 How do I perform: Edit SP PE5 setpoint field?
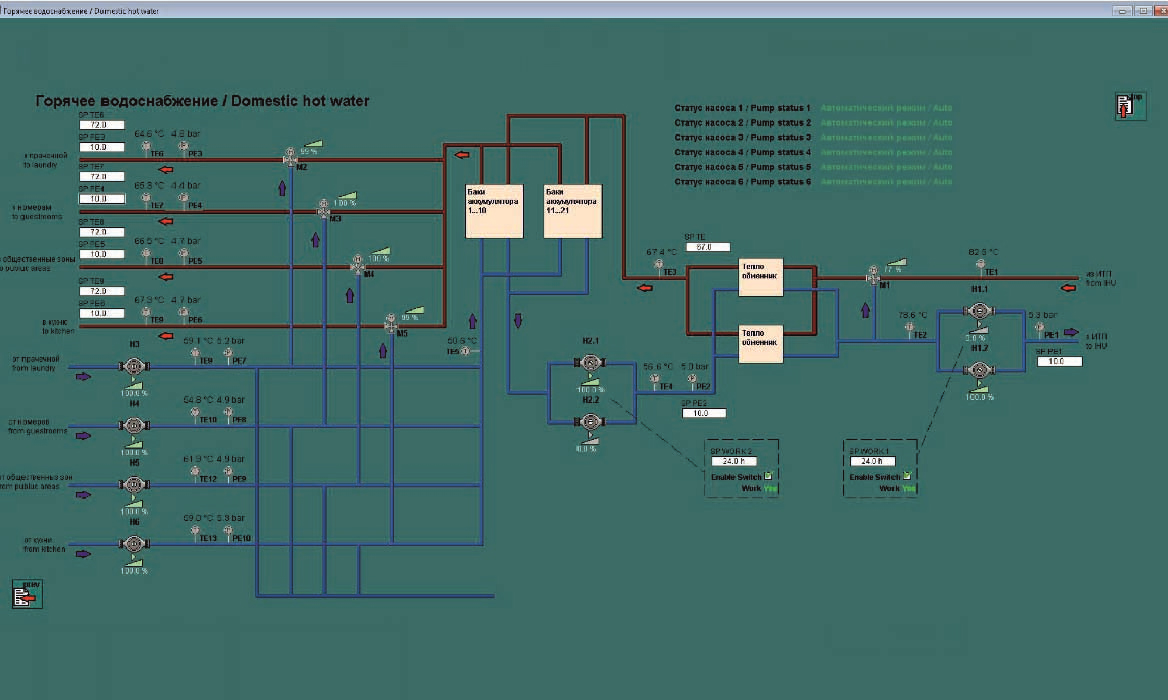click(102, 255)
